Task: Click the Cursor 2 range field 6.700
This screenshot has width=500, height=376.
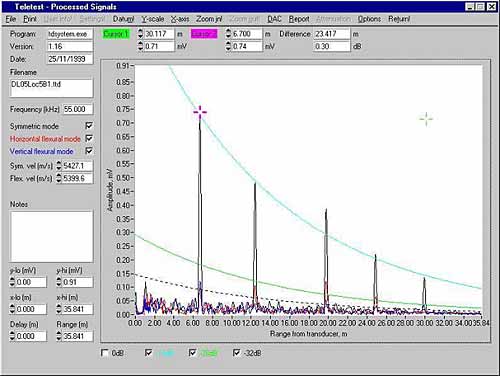Action: point(247,34)
